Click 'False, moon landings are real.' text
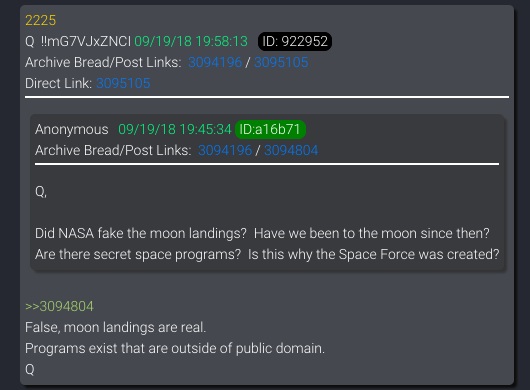 click(x=116, y=327)
